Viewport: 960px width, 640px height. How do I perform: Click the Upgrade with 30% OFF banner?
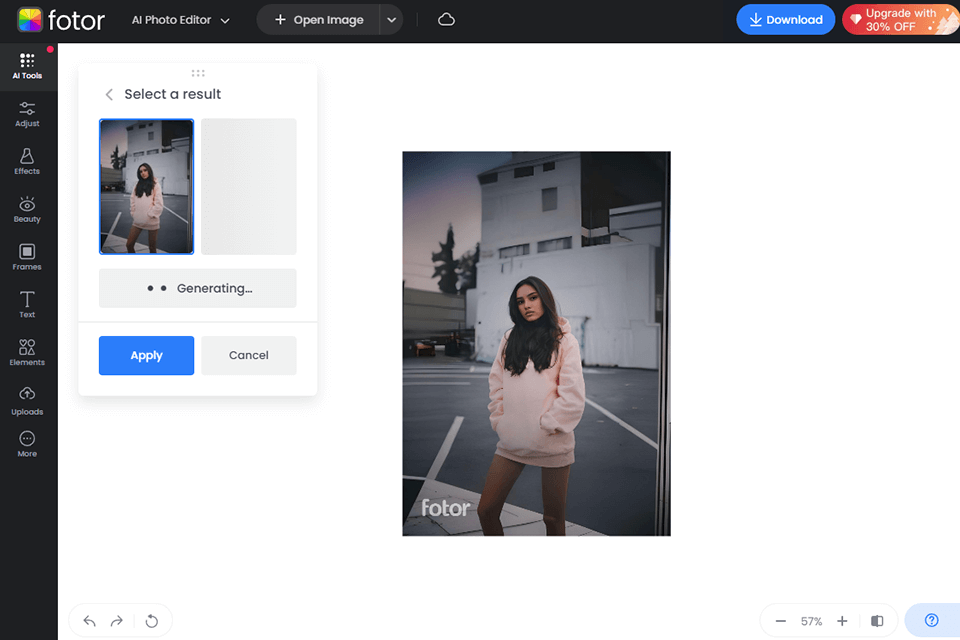click(901, 20)
